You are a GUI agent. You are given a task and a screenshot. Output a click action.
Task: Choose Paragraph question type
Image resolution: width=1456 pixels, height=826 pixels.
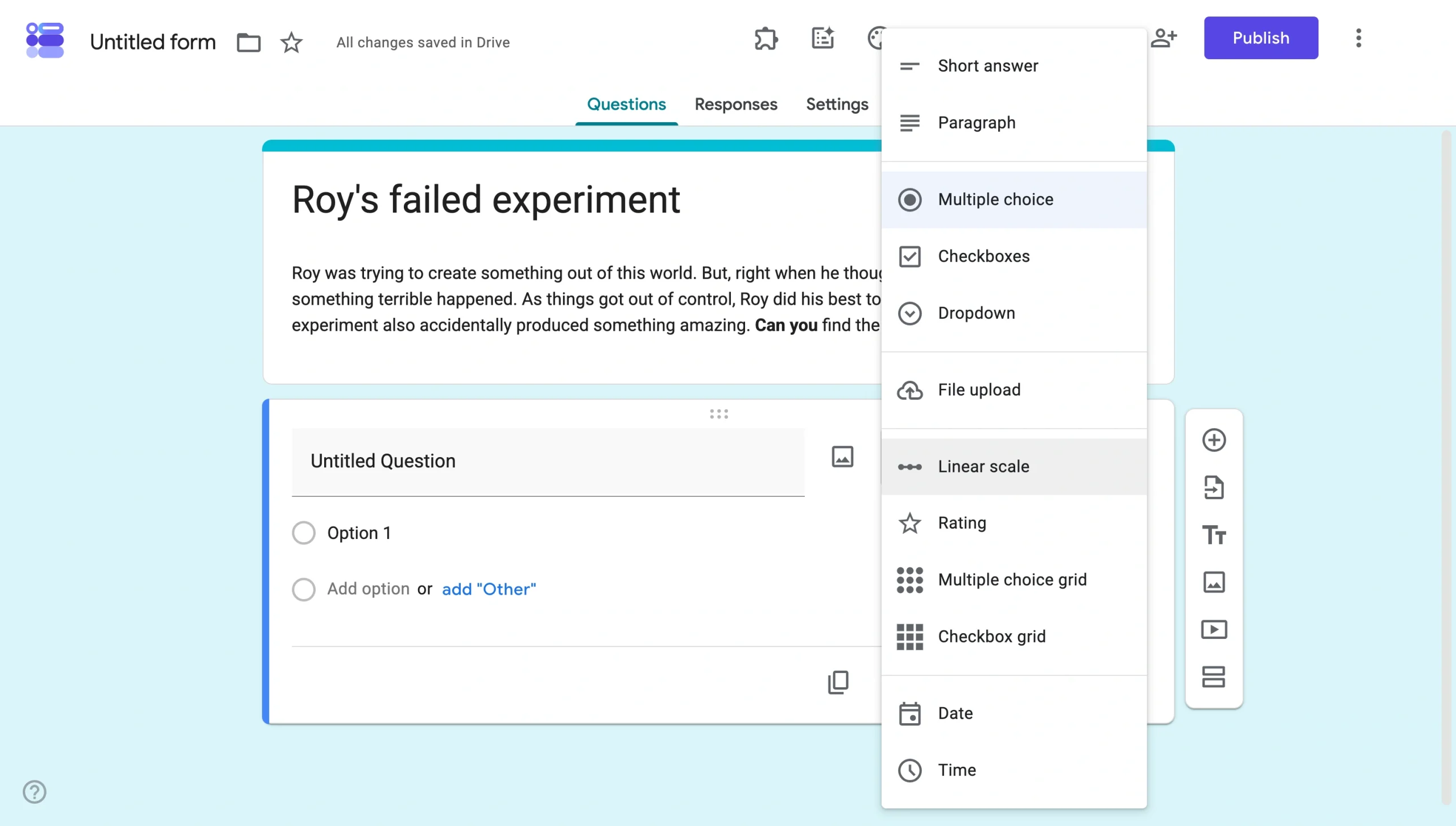[1014, 123]
